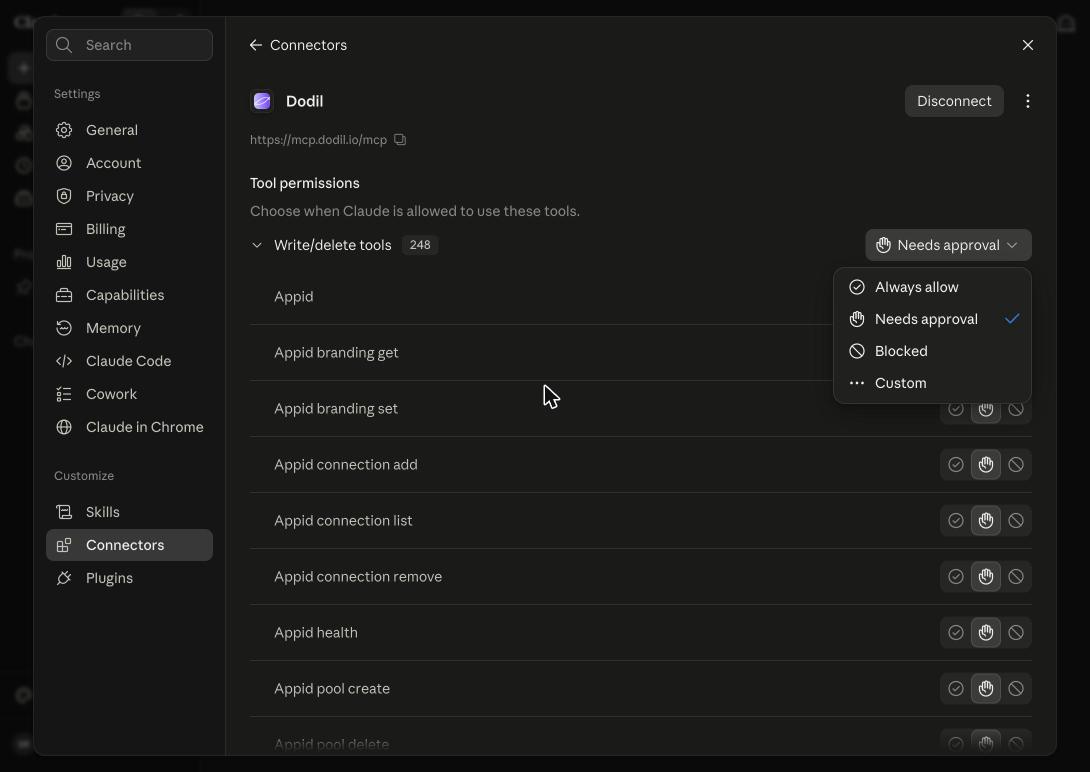Viewport: 1090px width, 772px height.
Task: Click the Billing card icon
Action: click(x=64, y=229)
